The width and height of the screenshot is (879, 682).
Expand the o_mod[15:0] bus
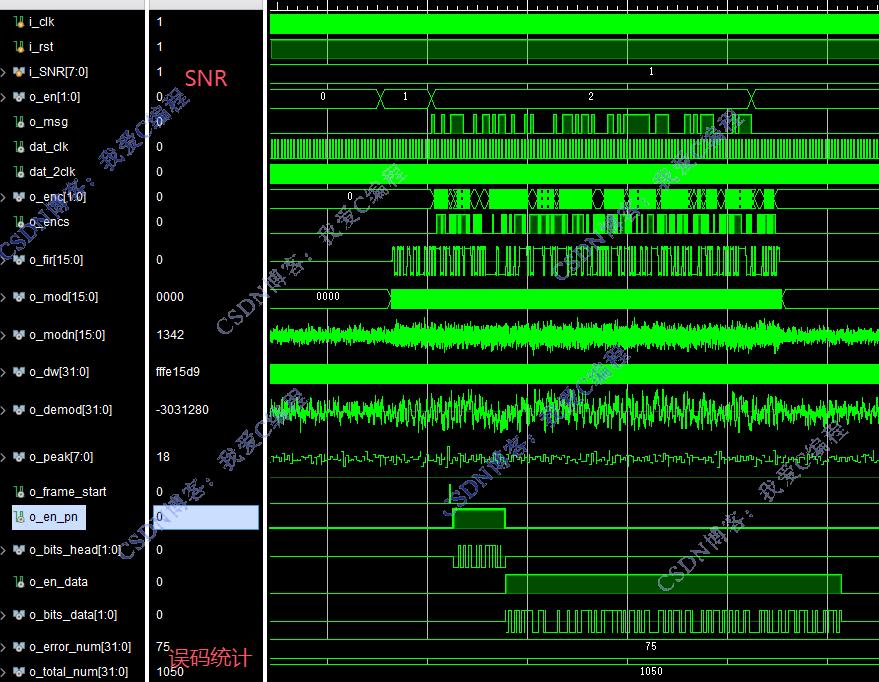click(x=4, y=296)
